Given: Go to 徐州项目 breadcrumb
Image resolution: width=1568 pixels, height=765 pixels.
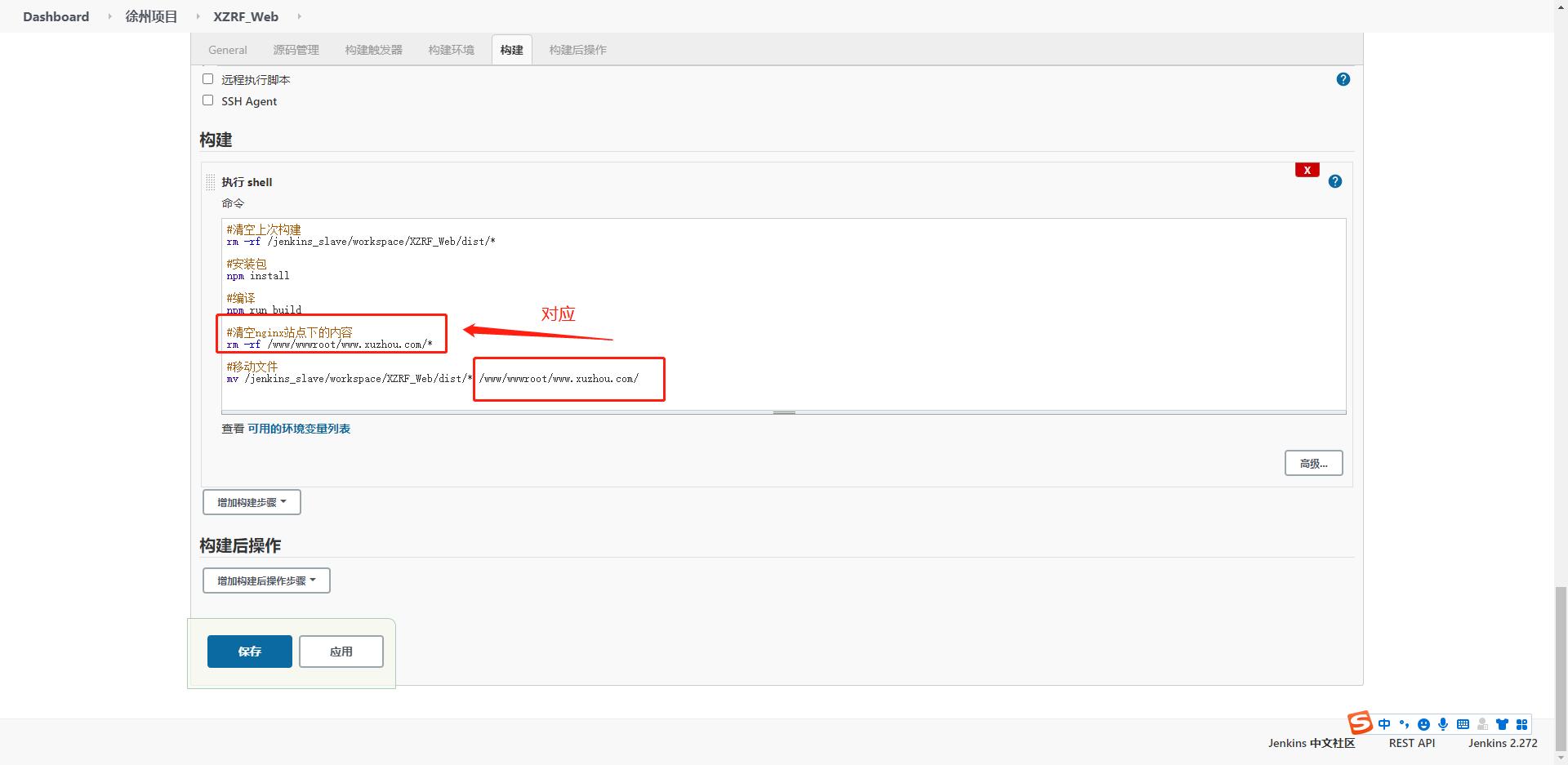Looking at the screenshot, I should coord(151,16).
